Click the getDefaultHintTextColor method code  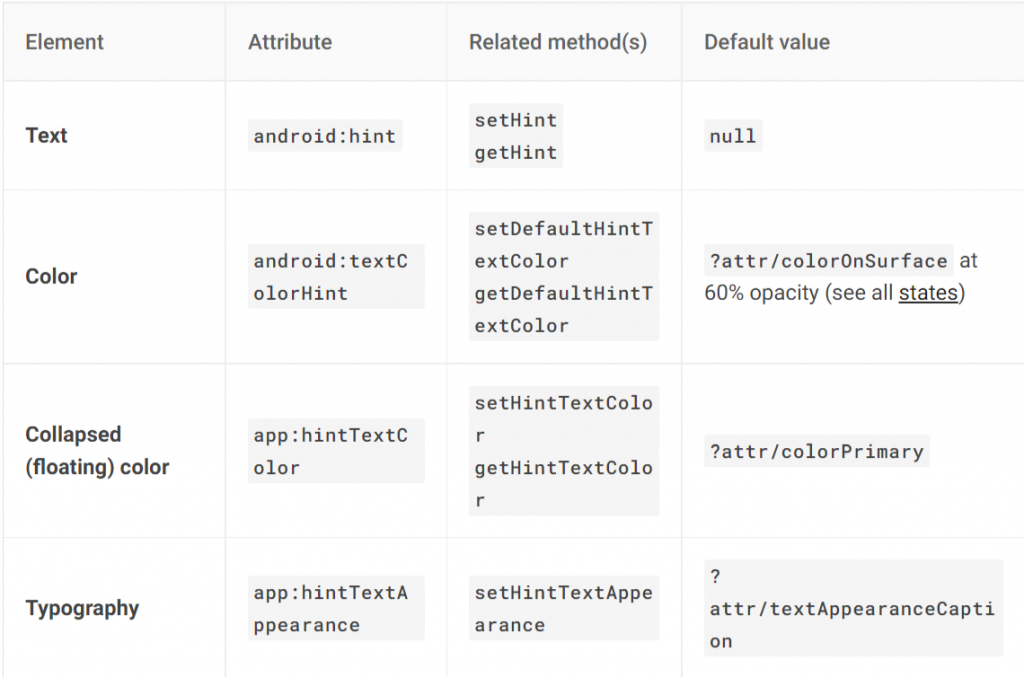(x=563, y=309)
